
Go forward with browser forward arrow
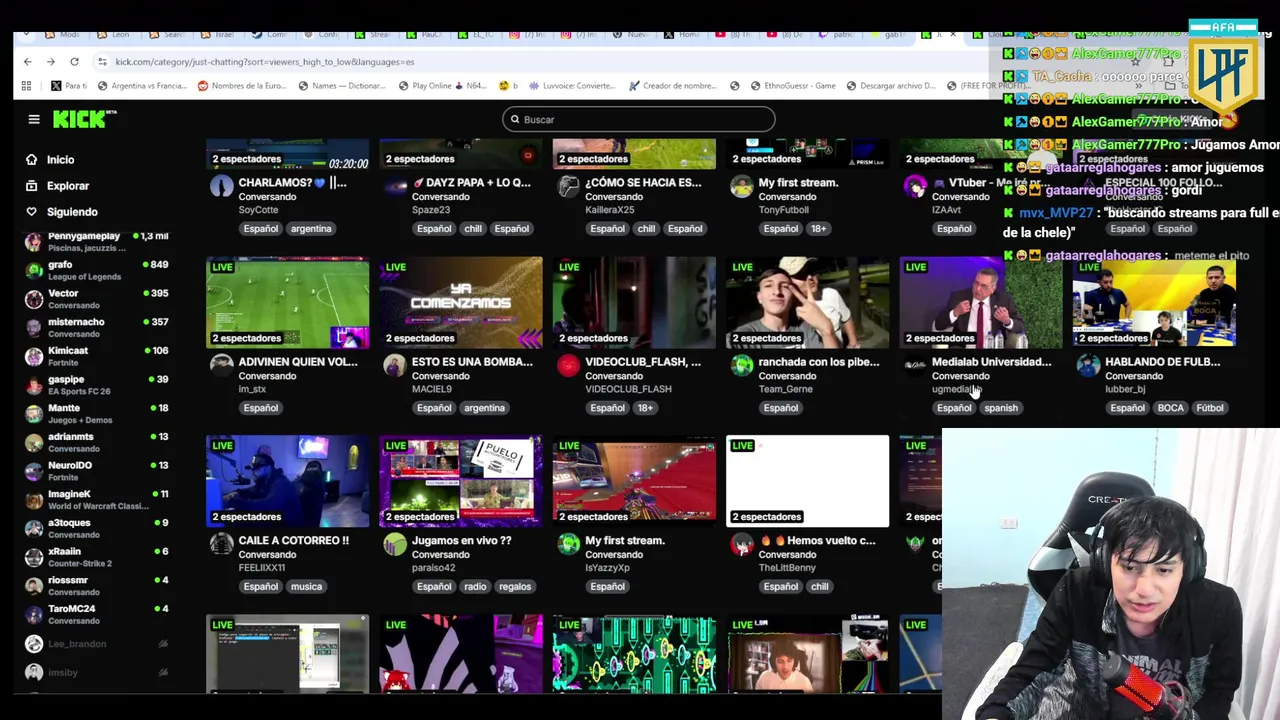point(50,62)
